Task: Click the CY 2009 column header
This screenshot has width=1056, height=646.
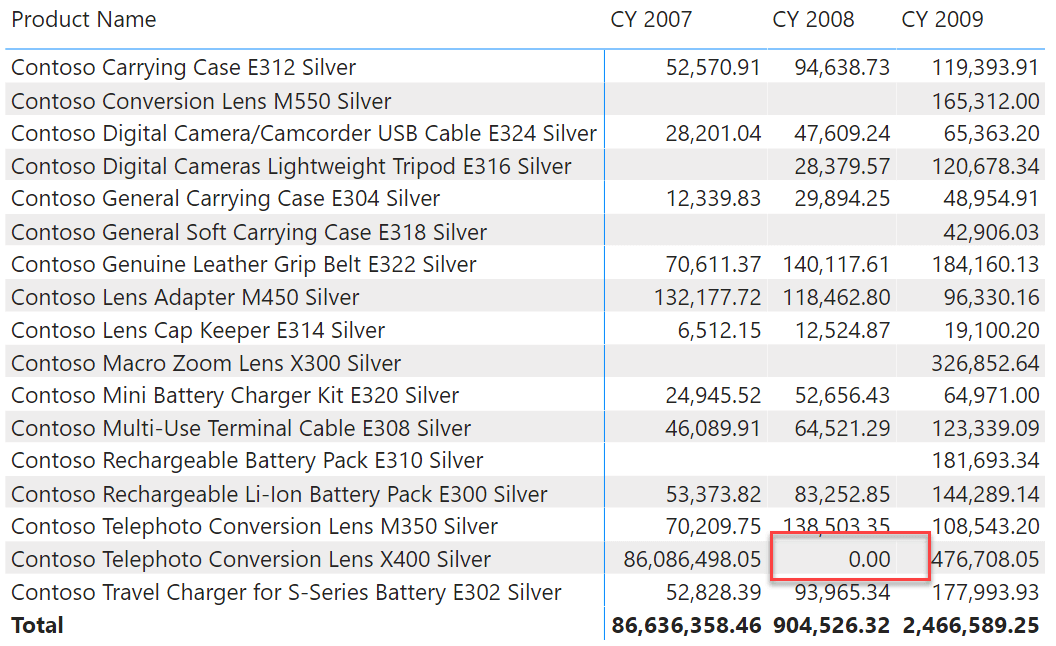Action: tap(942, 20)
